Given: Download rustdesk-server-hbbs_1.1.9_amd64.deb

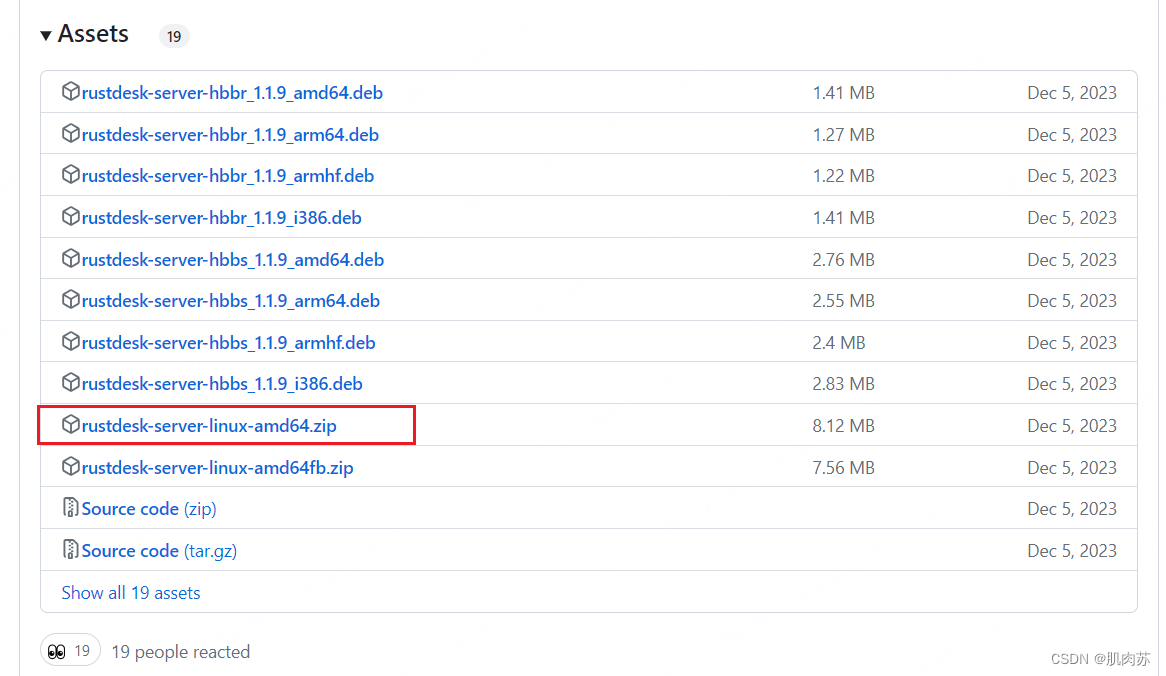Looking at the screenshot, I should [233, 260].
